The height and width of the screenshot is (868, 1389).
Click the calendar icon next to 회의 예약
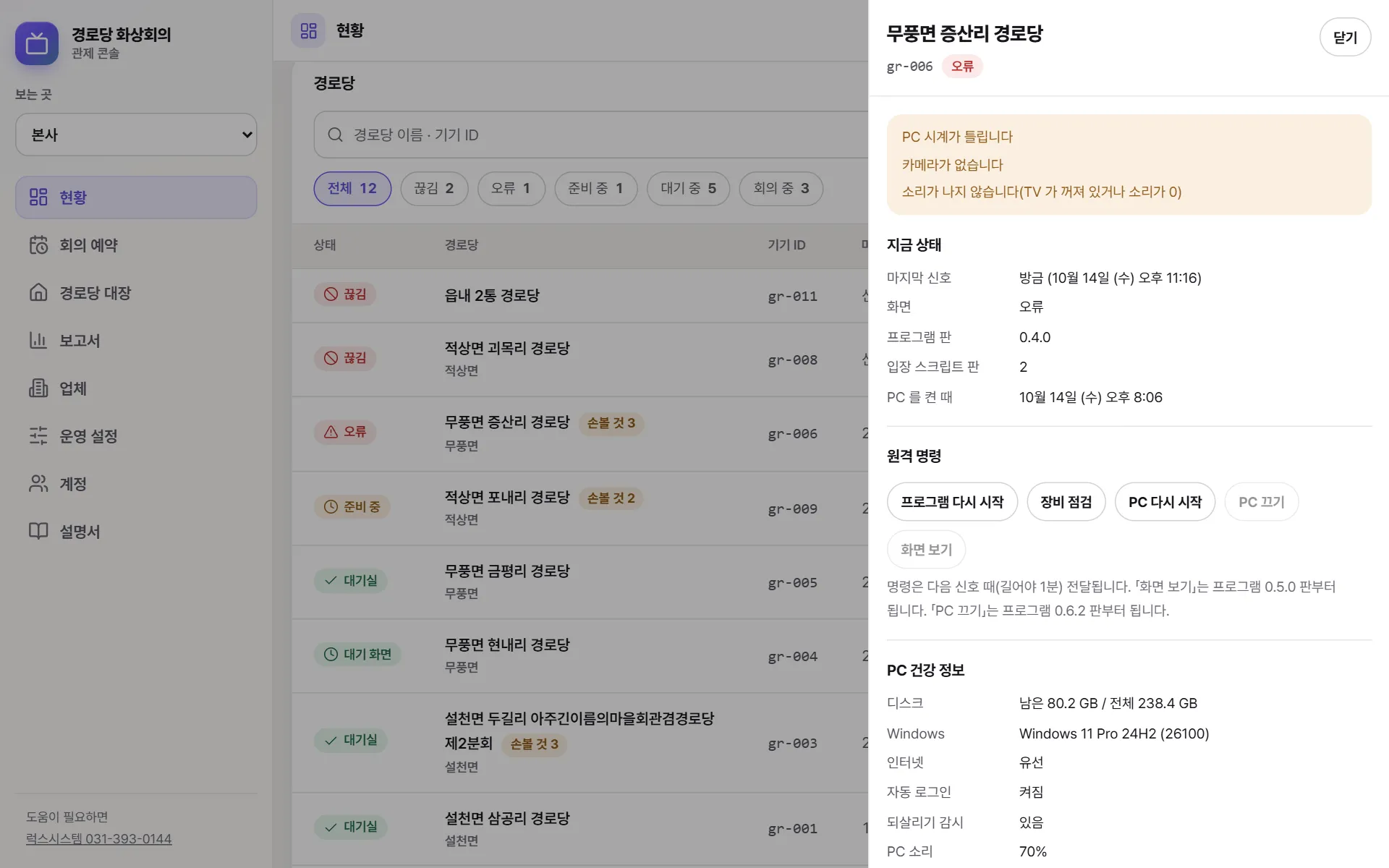(38, 245)
